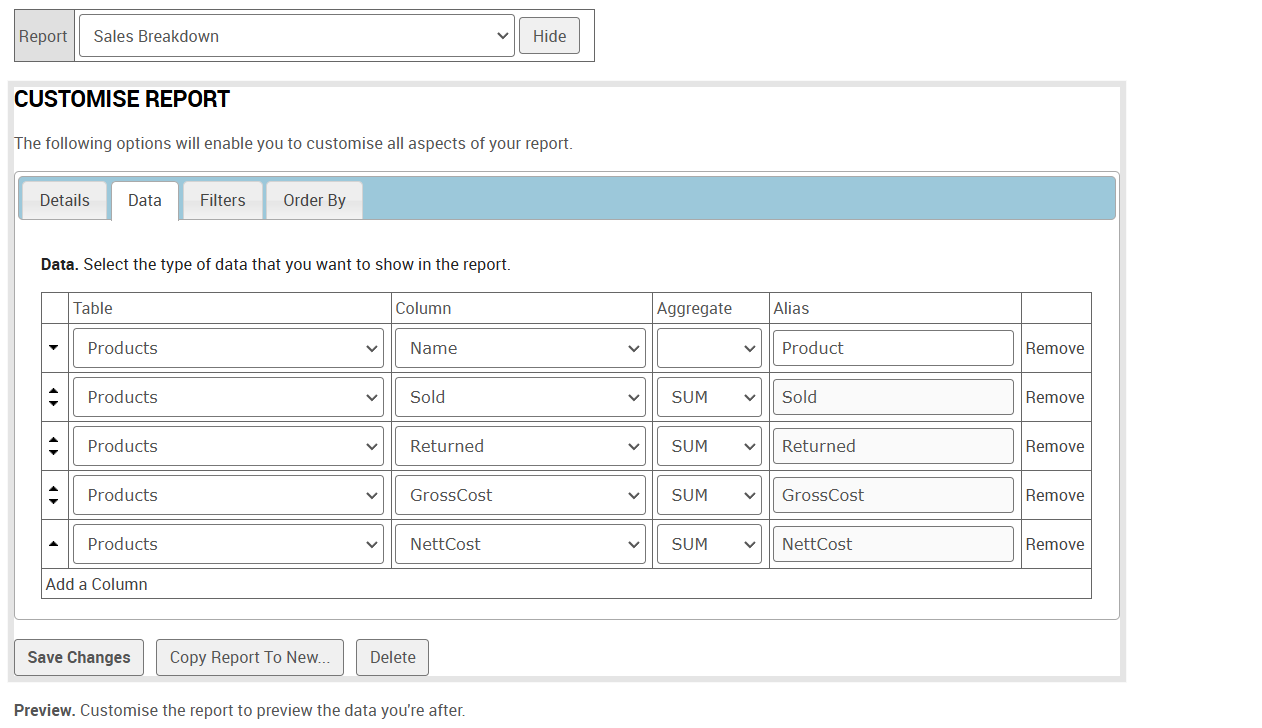
Task: Open the empty Aggregate dropdown for Name row
Action: [709, 348]
